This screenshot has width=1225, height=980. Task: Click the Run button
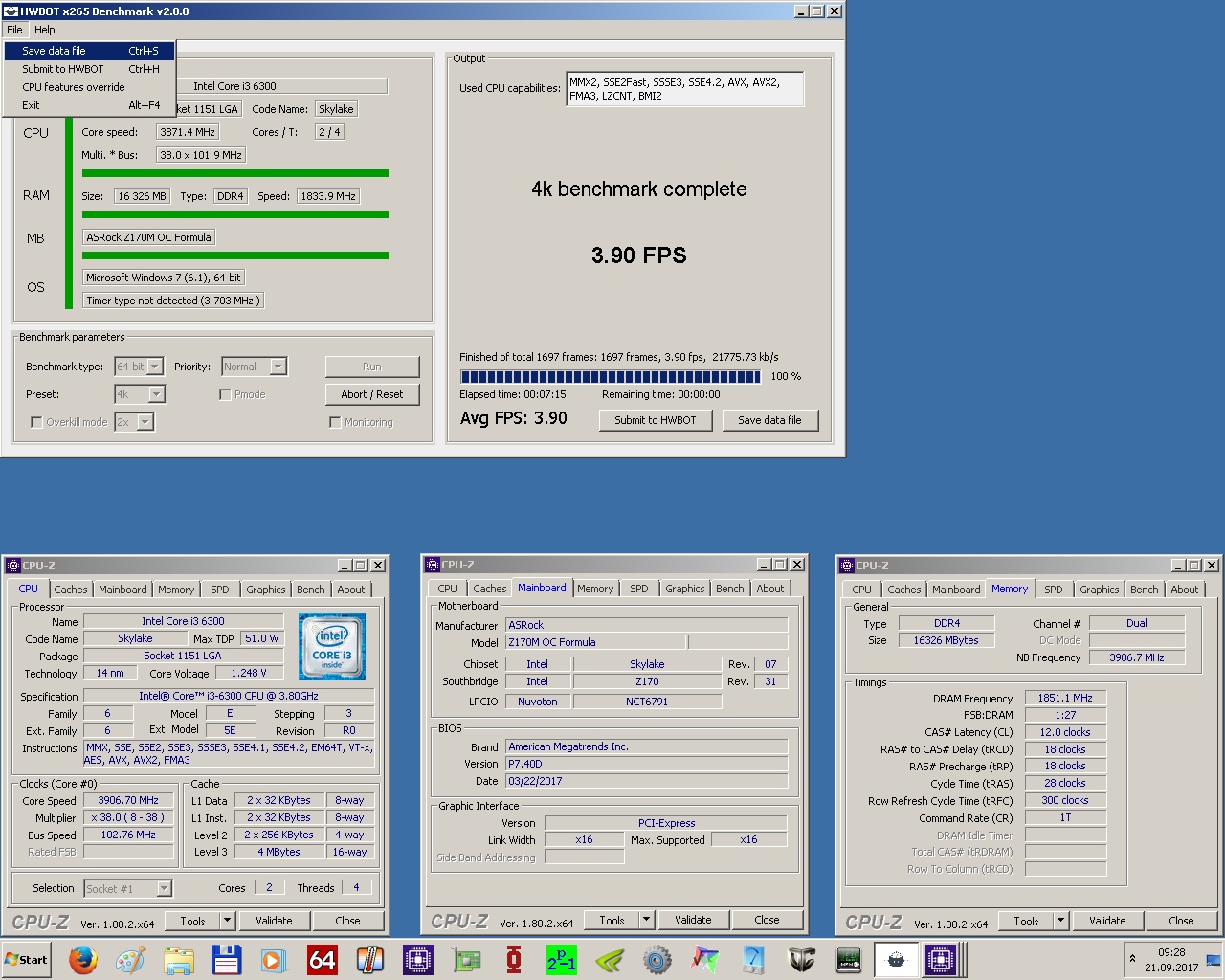372,367
